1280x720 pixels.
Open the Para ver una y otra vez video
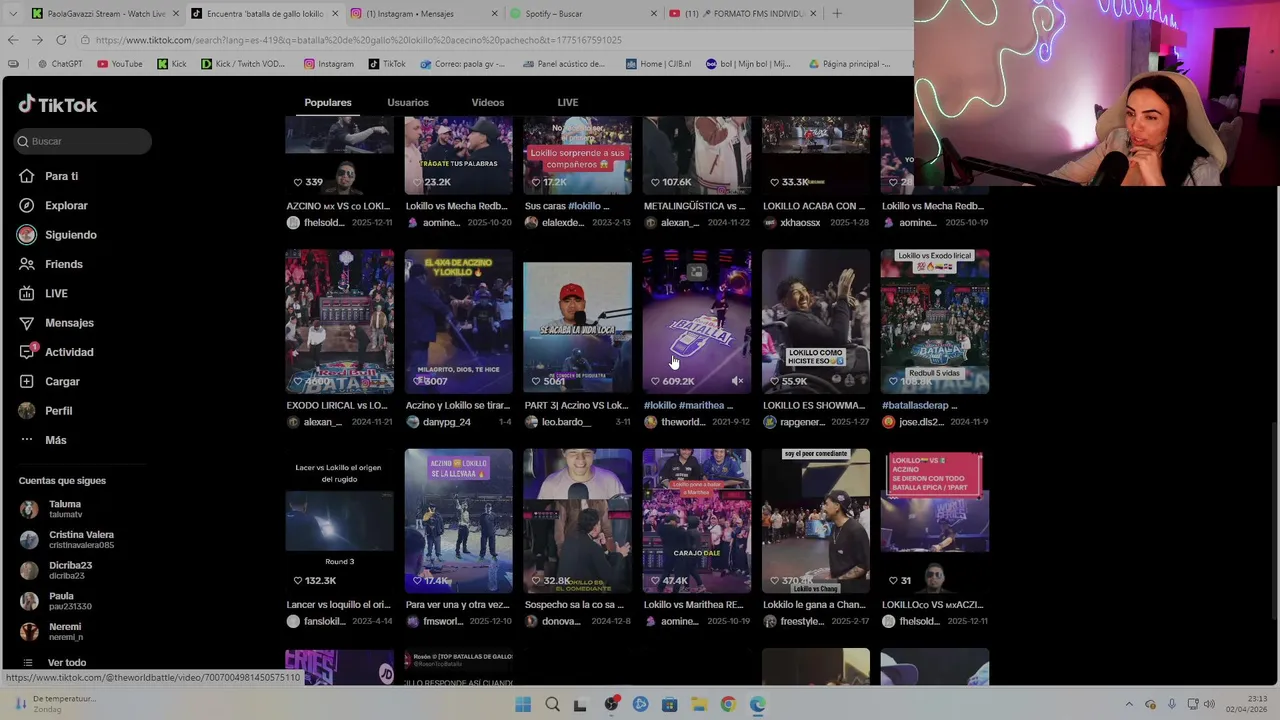pyautogui.click(x=458, y=520)
